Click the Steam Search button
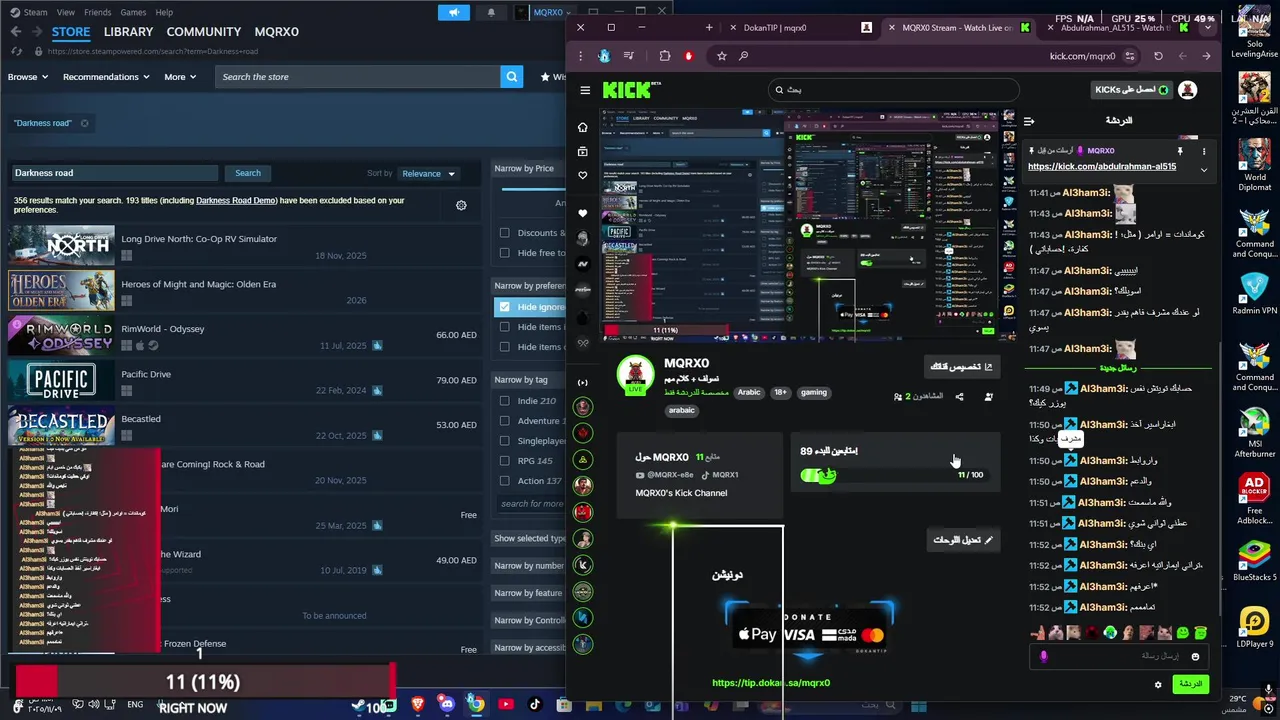 247,173
